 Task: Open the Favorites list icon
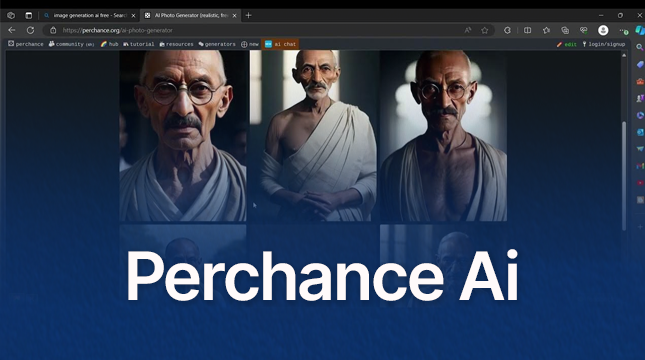point(546,30)
